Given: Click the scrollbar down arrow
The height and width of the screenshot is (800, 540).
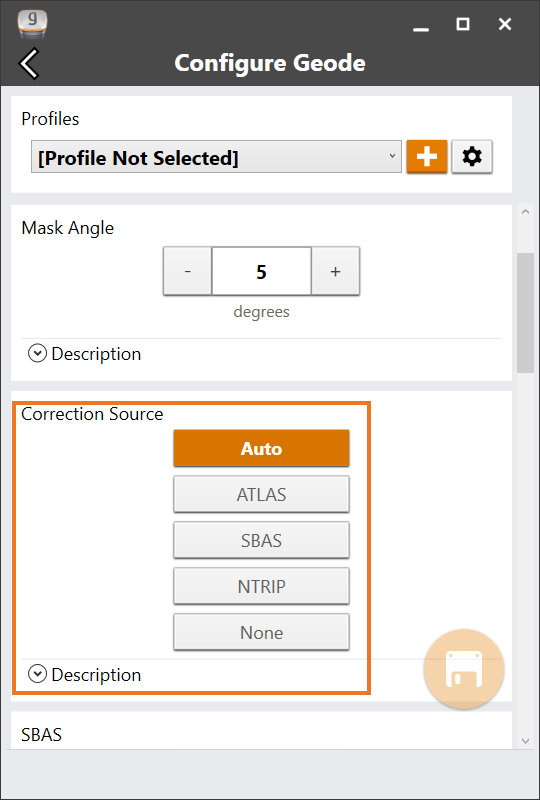Looking at the screenshot, I should click(526, 740).
